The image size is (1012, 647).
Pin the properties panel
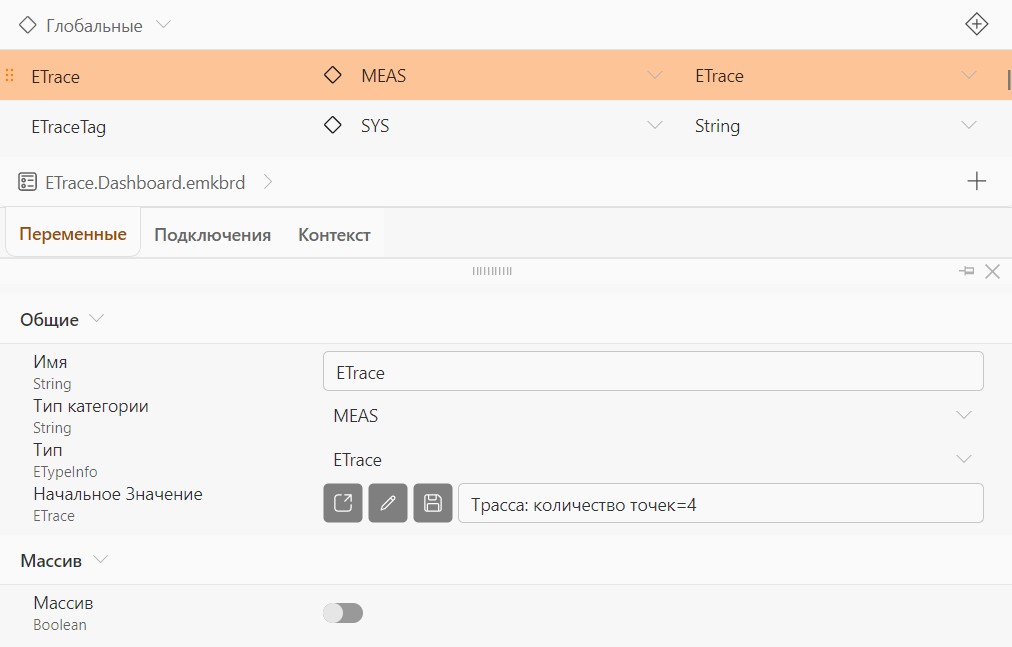(x=966, y=271)
